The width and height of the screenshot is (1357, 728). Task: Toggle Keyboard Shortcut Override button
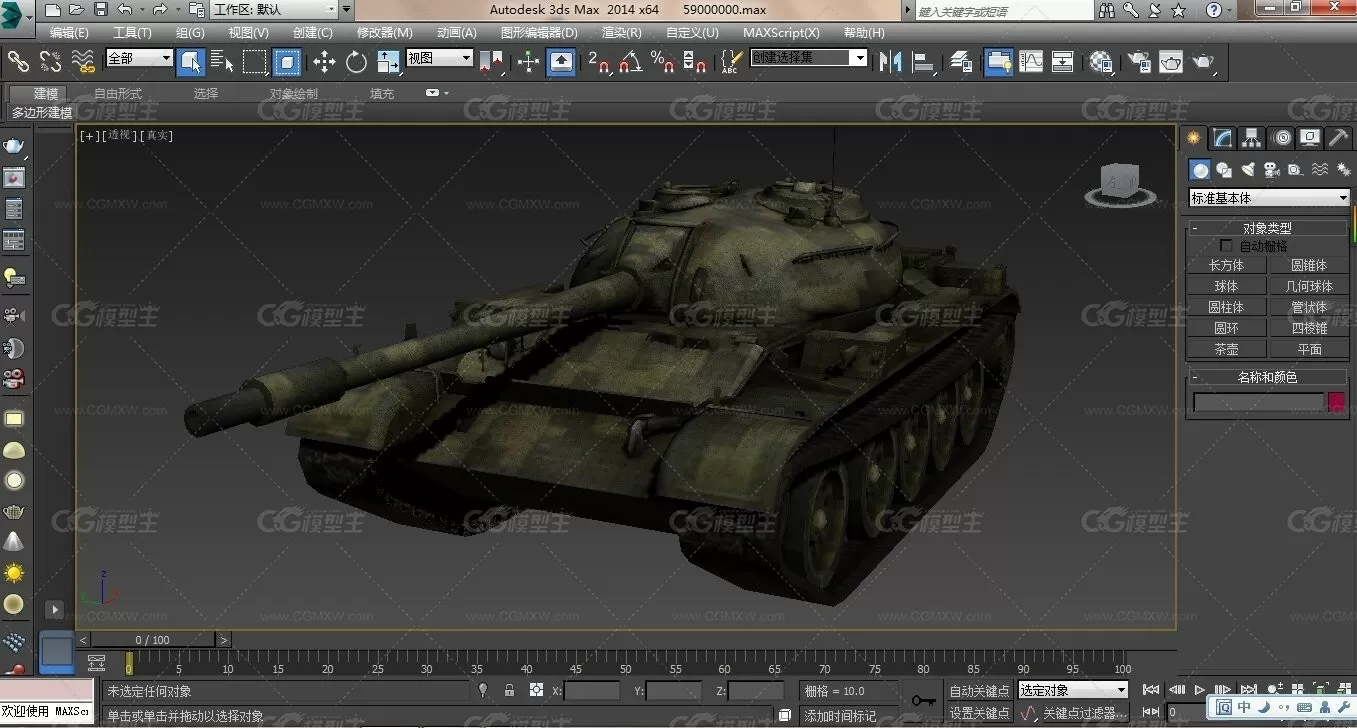click(561, 62)
